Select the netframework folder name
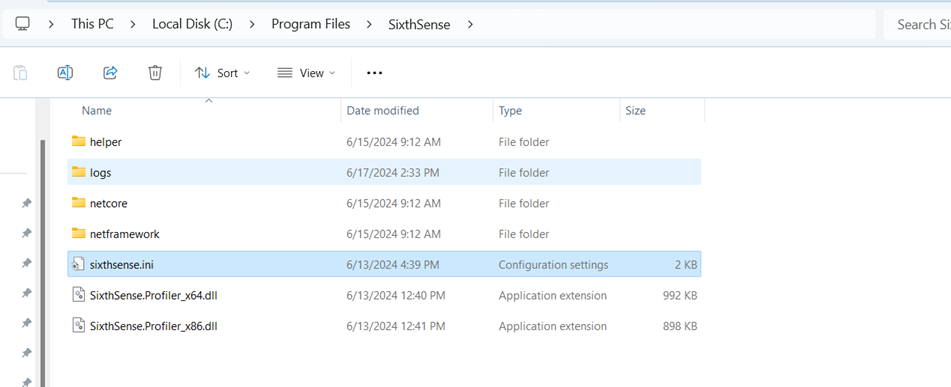Screen dimensions: 951x387 124,234
